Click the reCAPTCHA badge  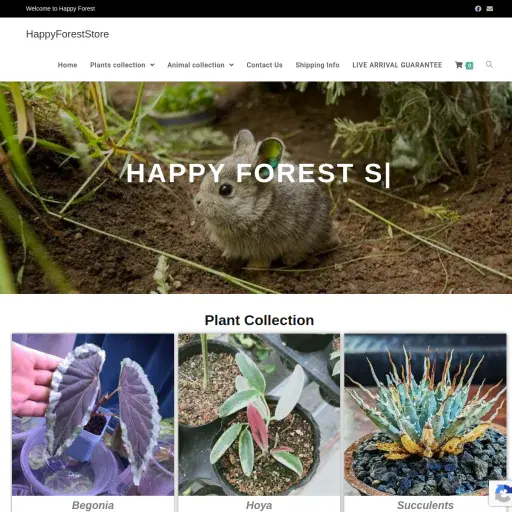click(501, 493)
